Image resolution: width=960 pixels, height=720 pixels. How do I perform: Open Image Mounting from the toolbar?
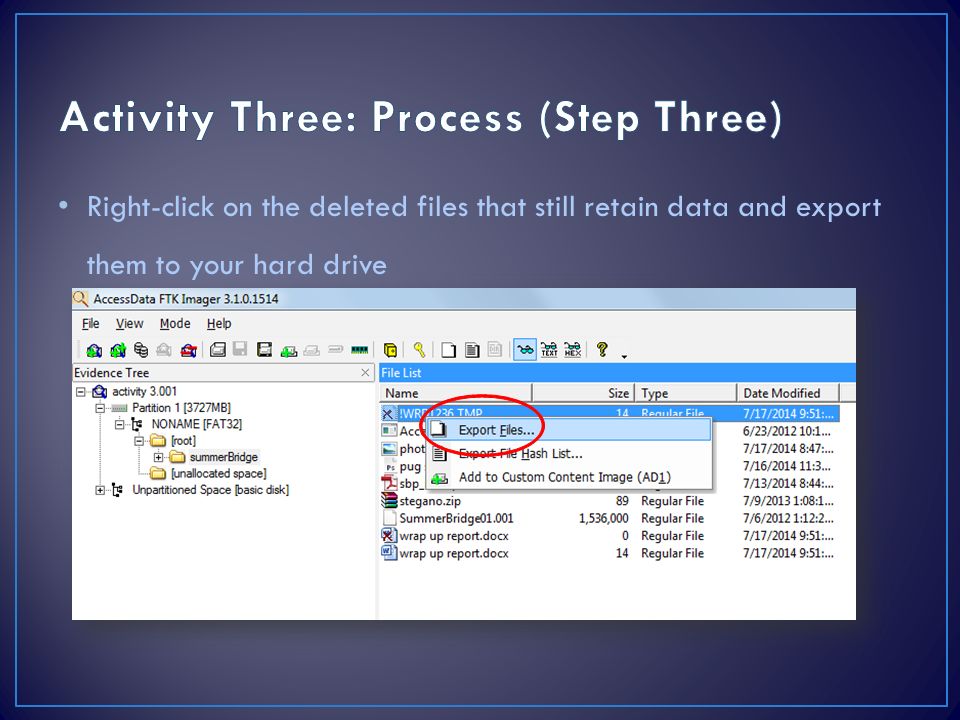[141, 350]
